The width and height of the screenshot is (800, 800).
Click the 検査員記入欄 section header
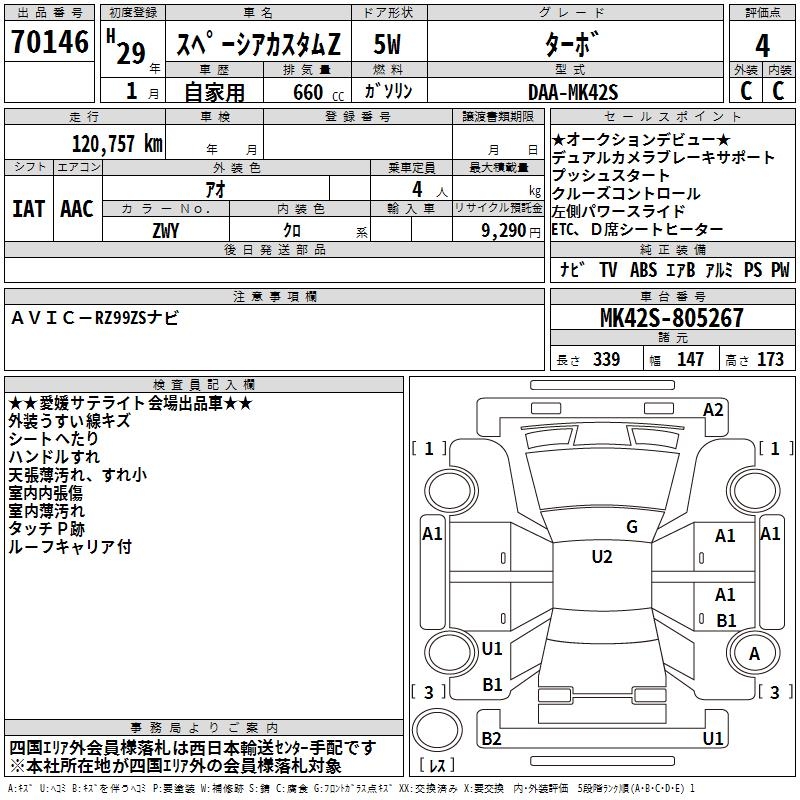204,385
